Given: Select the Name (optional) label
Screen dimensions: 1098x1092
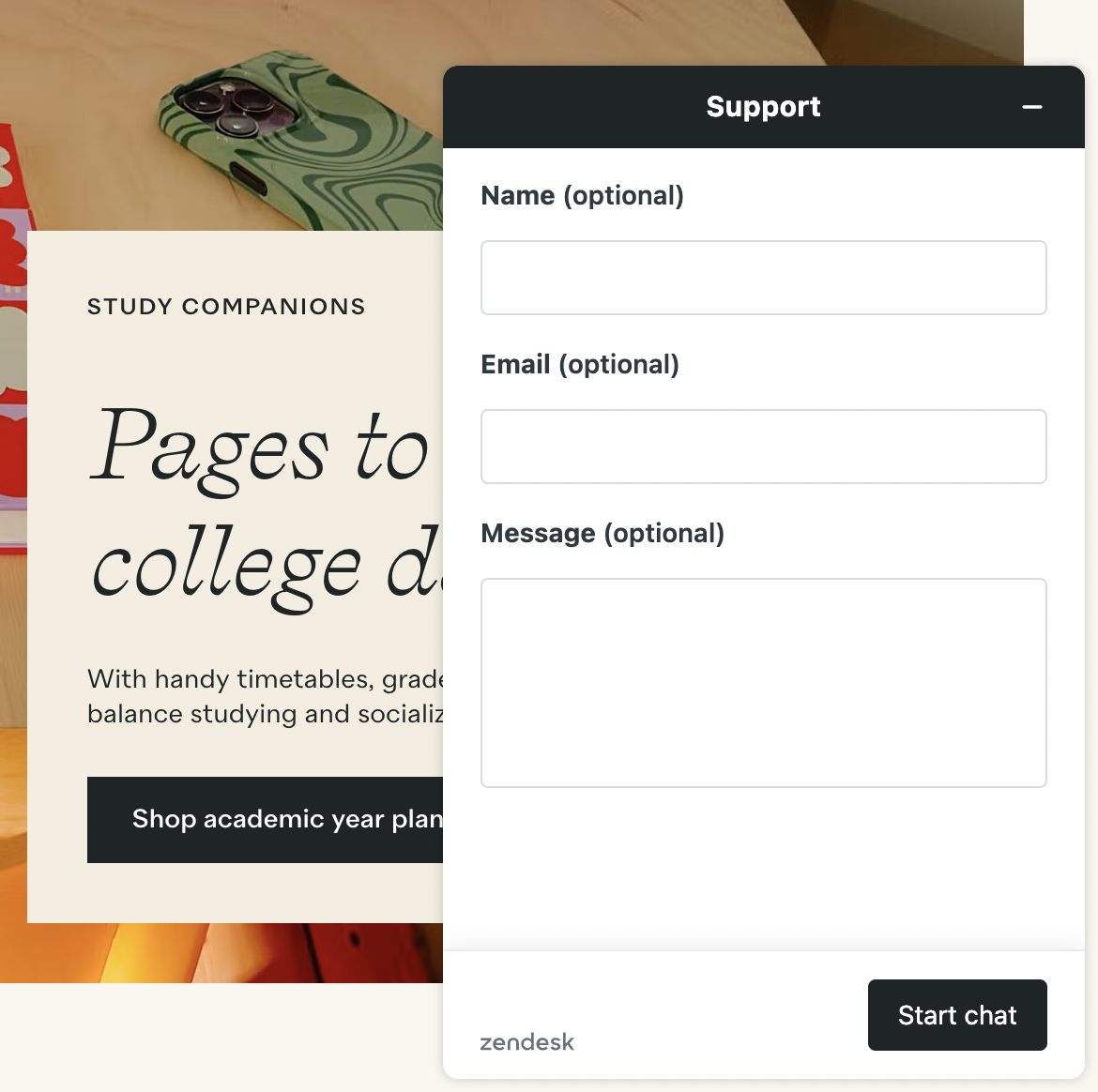Looking at the screenshot, I should pyautogui.click(x=582, y=196).
